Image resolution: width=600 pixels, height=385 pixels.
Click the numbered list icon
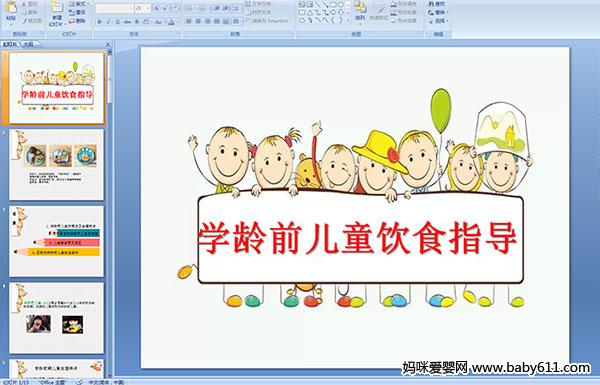coord(203,8)
